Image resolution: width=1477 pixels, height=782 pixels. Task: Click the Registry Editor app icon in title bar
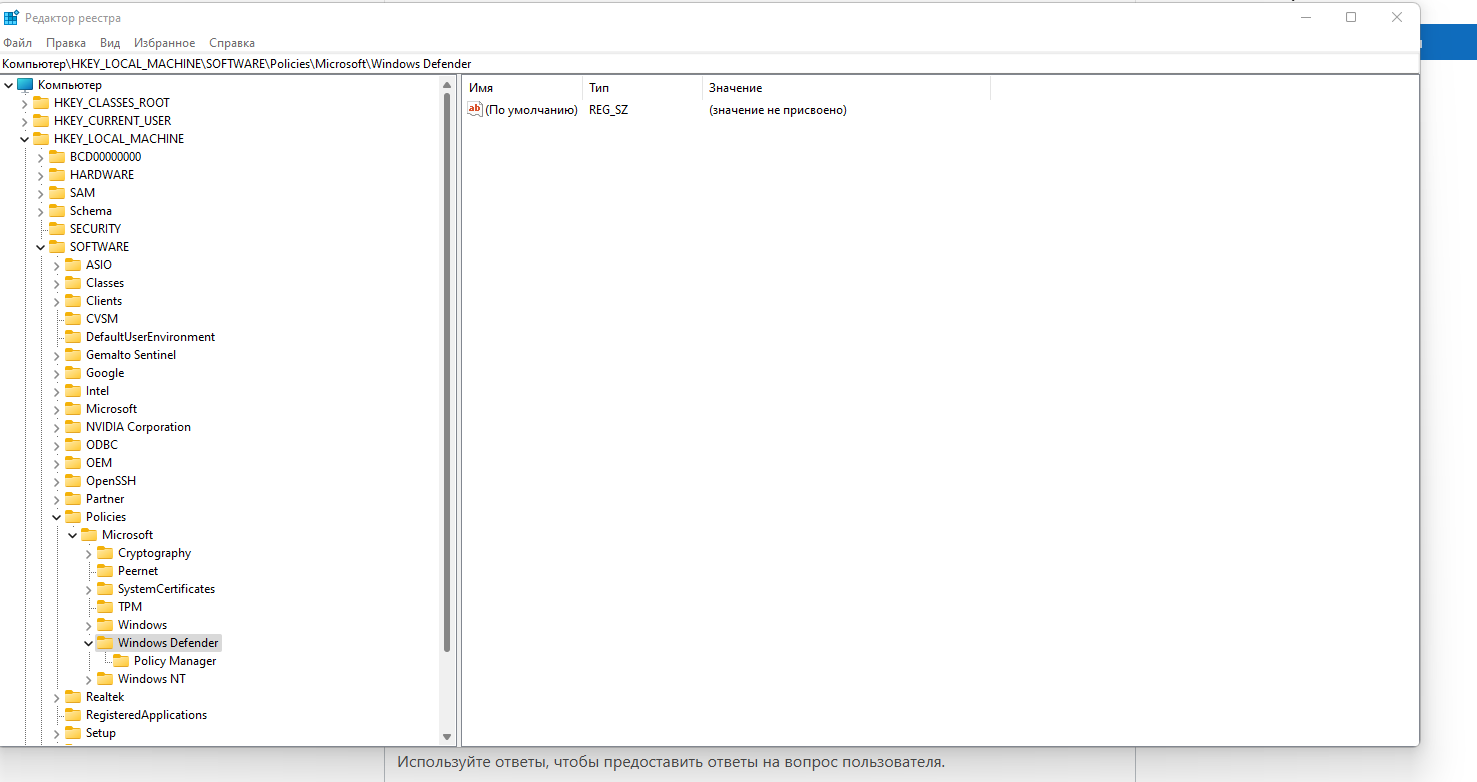click(11, 17)
